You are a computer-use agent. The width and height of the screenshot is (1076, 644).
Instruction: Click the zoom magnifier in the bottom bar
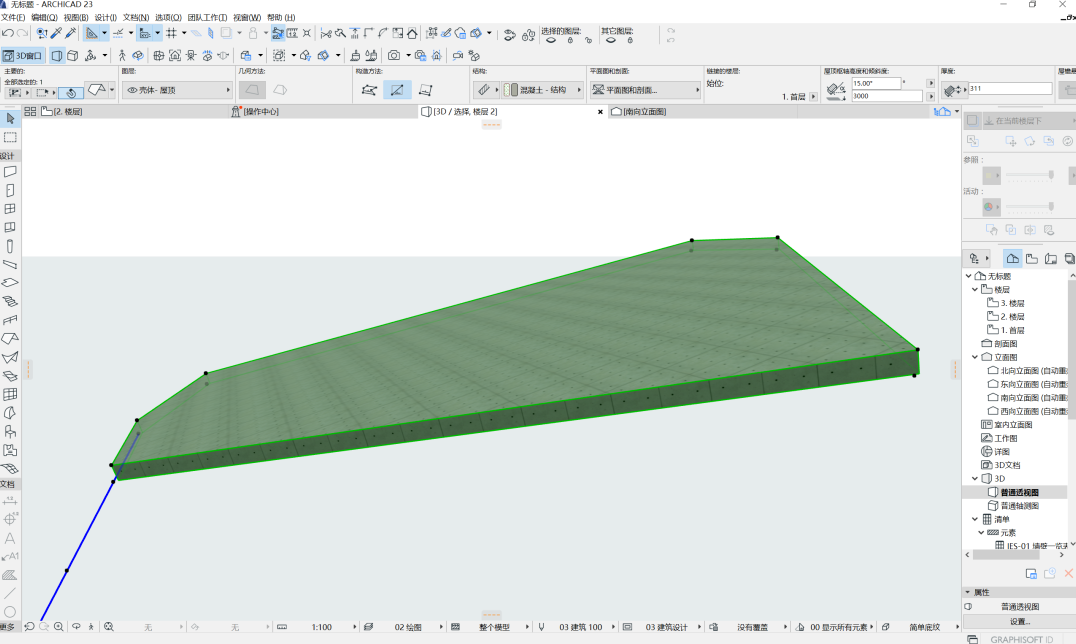[x=59, y=627]
